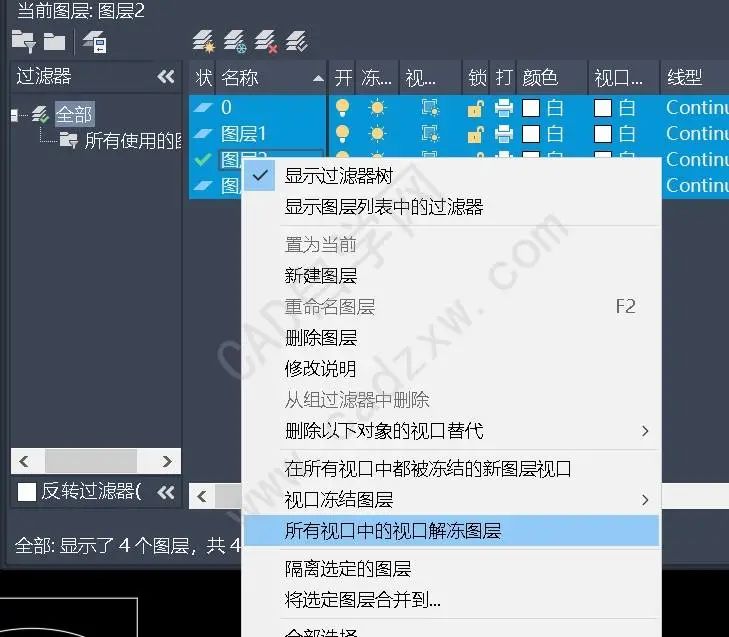This screenshot has height=637, width=729.
Task: Click Continu linetype of layer 0
Action: (697, 108)
